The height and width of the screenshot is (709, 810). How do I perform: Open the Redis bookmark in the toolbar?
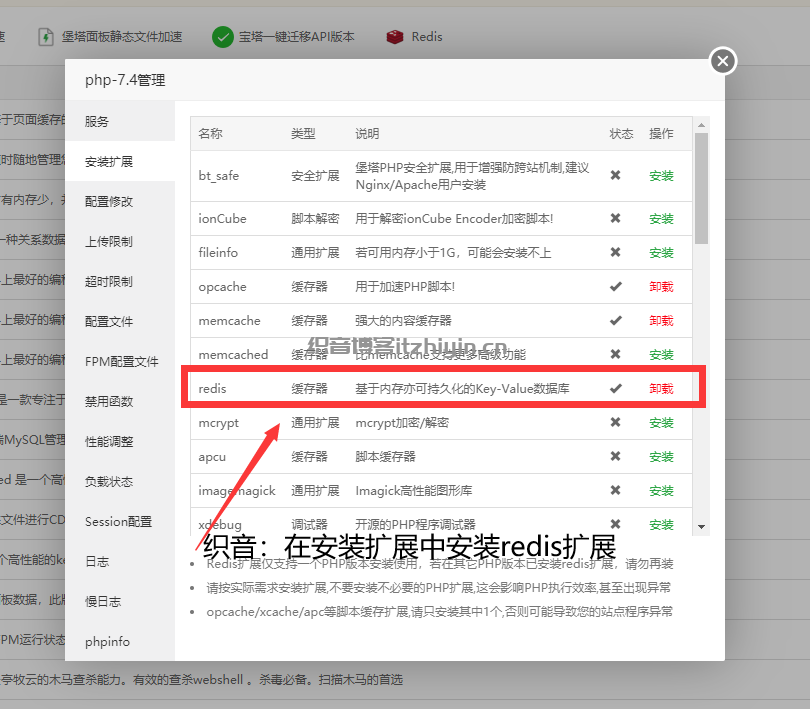(415, 36)
